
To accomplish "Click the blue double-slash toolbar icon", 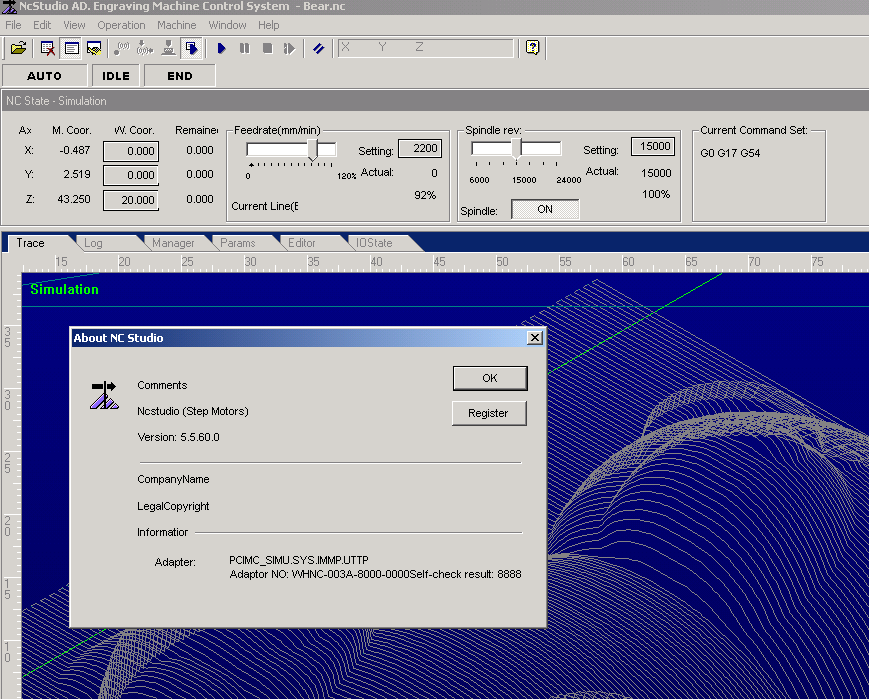I will coord(319,48).
